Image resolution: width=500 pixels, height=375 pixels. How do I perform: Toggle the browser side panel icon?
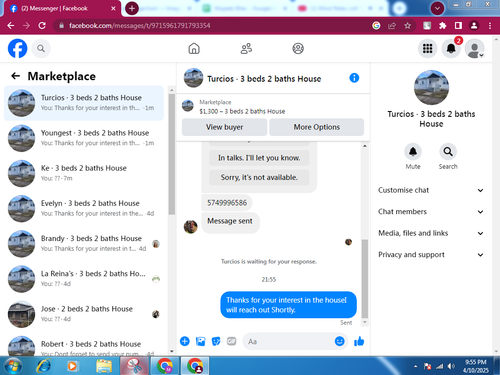coord(458,25)
